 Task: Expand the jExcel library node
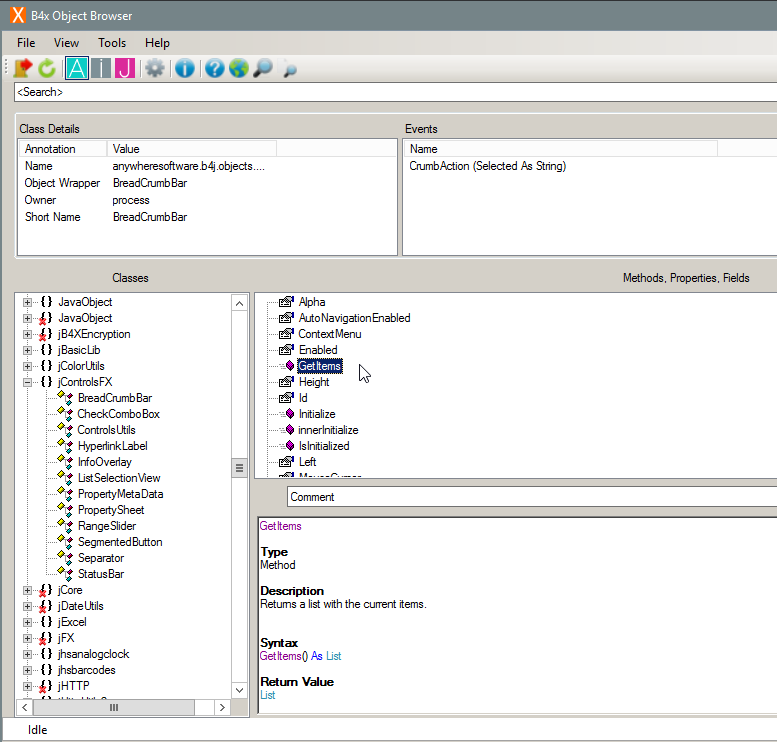(28, 622)
